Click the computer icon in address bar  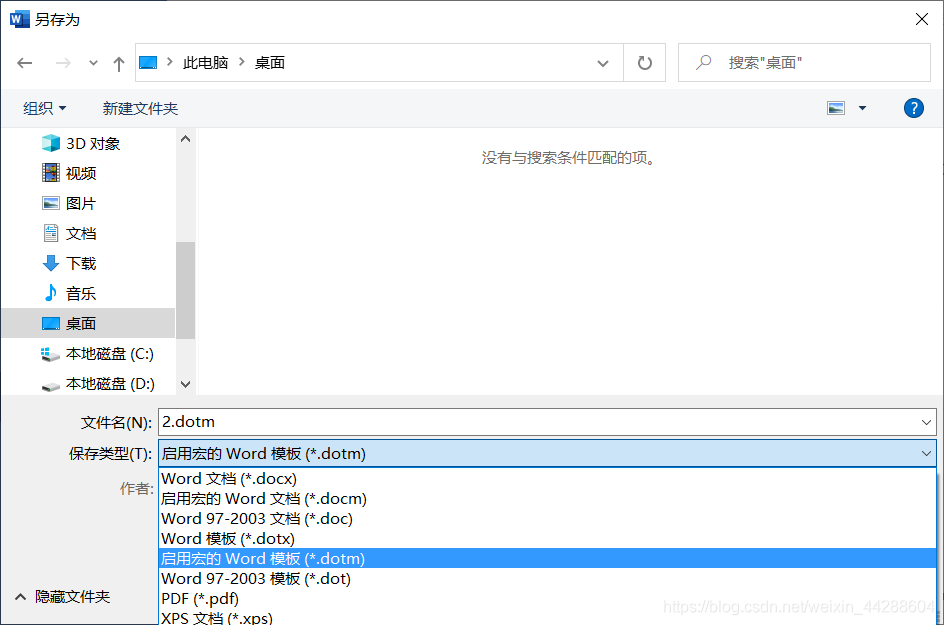coord(148,62)
